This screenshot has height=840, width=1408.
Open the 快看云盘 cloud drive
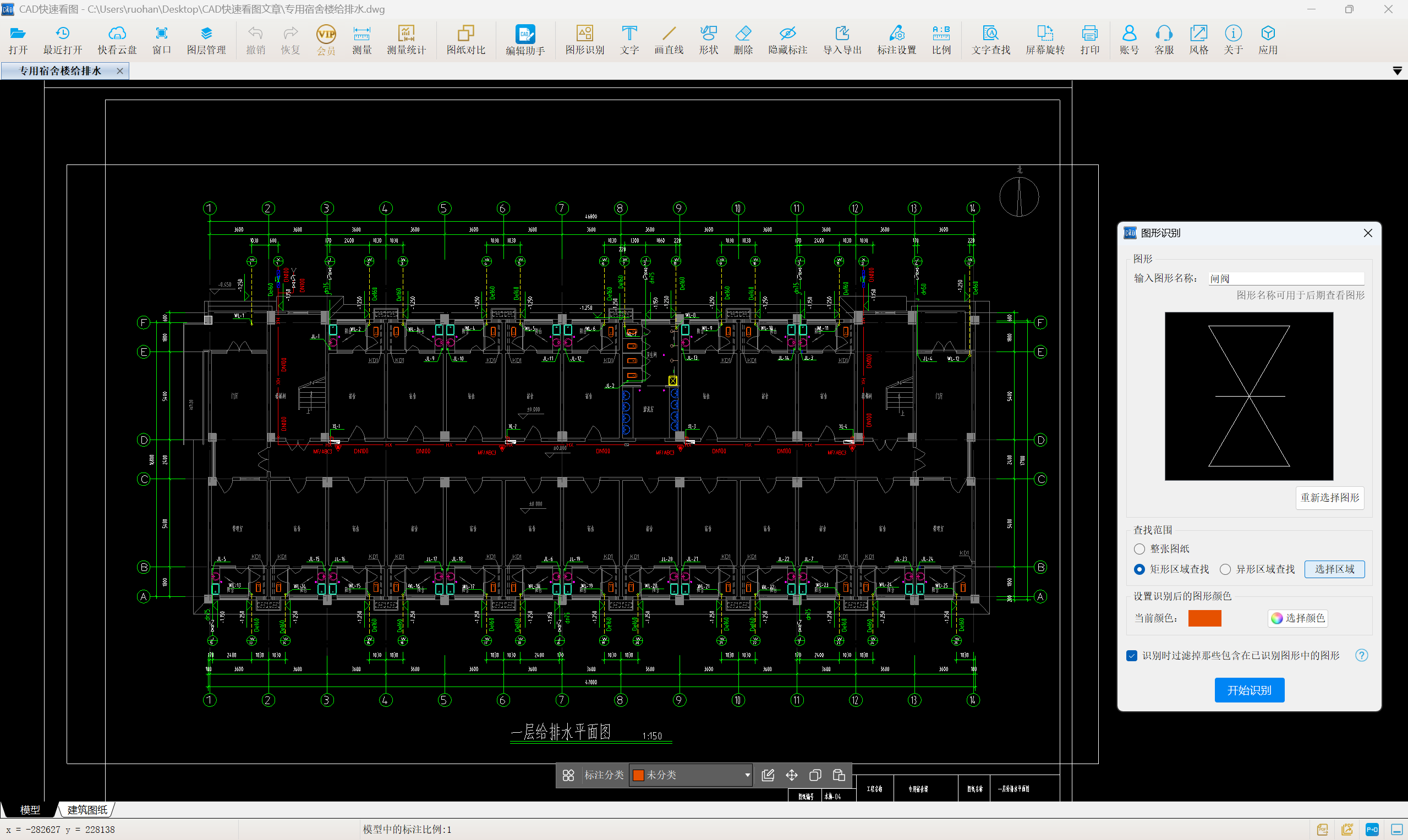117,40
